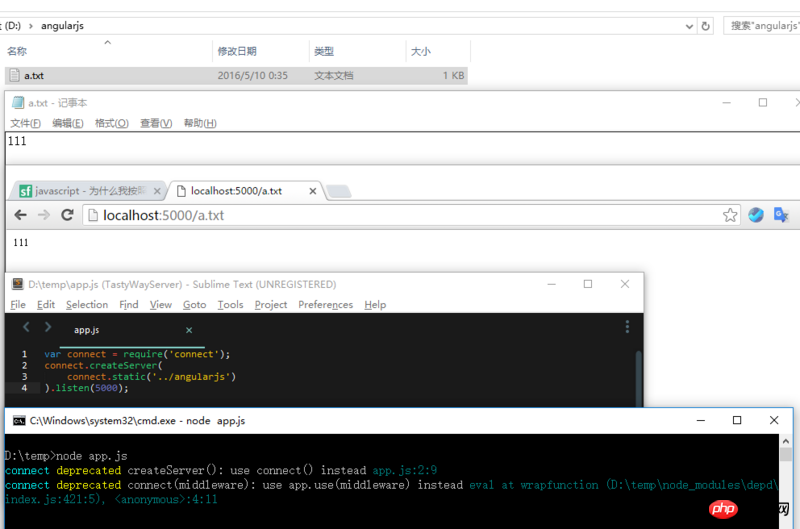Image resolution: width=800 pixels, height=529 pixels.
Task: Go to previous tab arrow in Sublime
Action: click(x=26, y=327)
